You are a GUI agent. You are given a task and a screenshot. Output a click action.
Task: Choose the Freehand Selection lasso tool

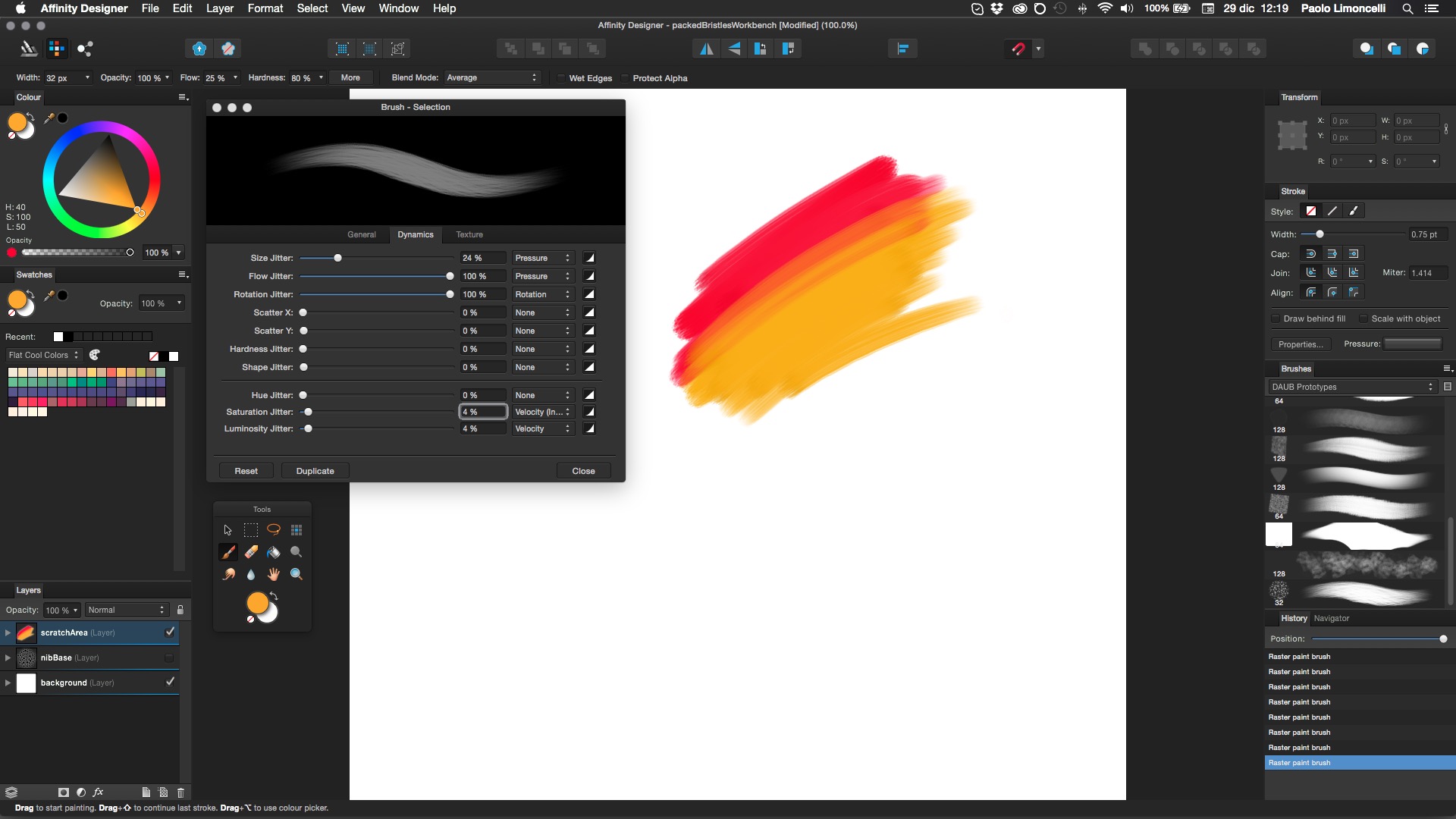coord(274,529)
